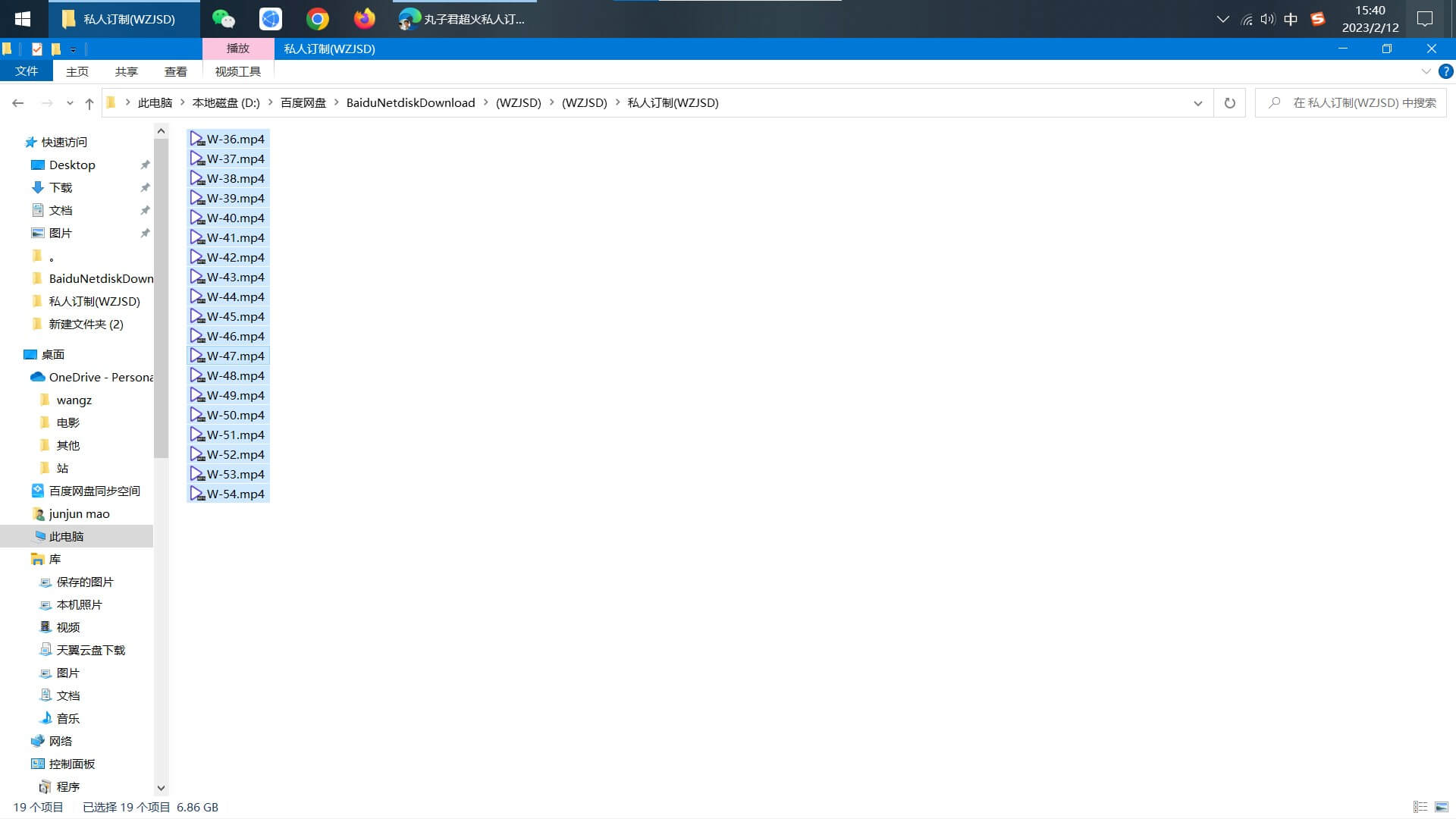This screenshot has width=1456, height=819.
Task: Open the 查看 ribbon tab
Action: tap(175, 71)
